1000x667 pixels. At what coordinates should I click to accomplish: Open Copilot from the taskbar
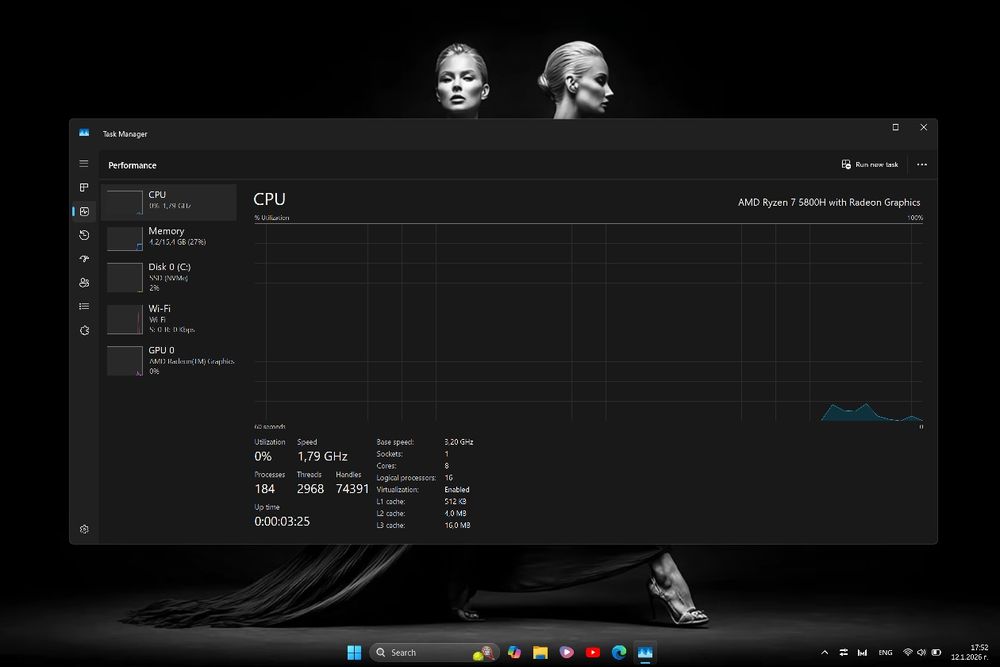pyautogui.click(x=514, y=652)
